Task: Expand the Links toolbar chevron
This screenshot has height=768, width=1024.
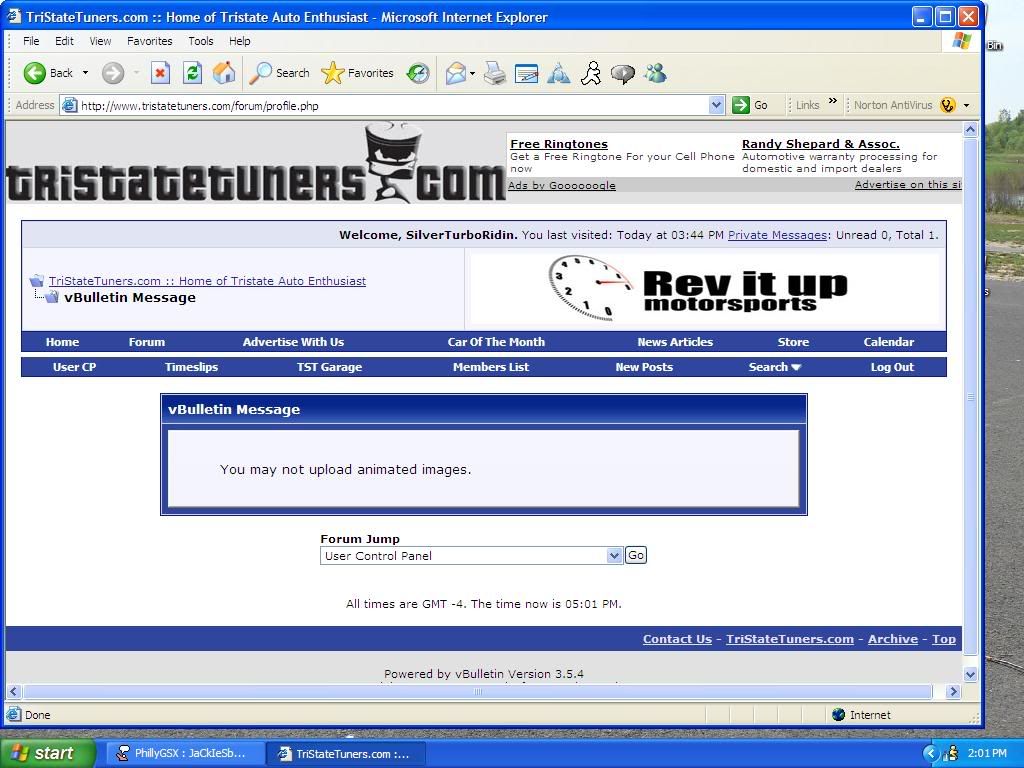Action: click(833, 101)
